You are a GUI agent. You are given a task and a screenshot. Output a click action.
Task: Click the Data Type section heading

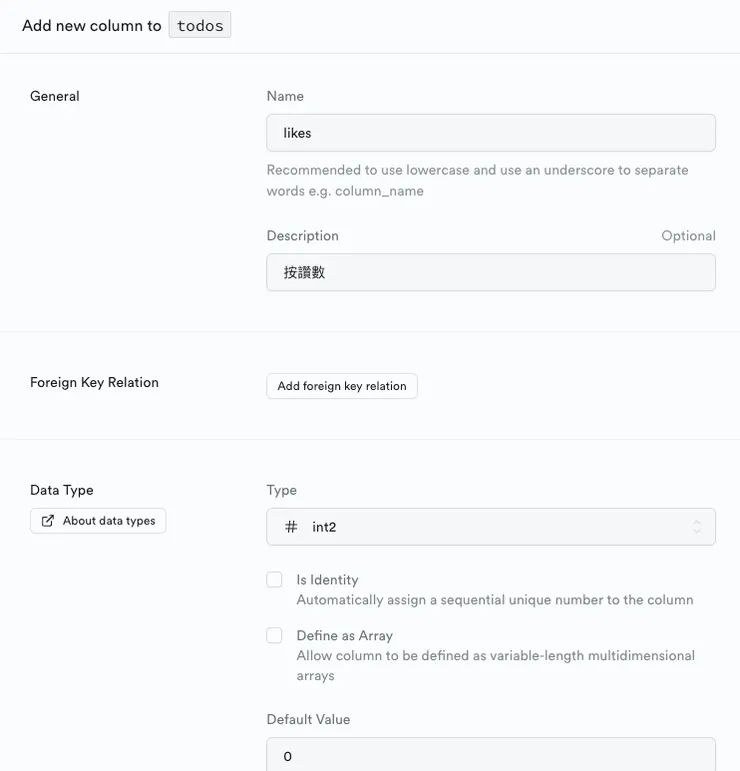62,490
